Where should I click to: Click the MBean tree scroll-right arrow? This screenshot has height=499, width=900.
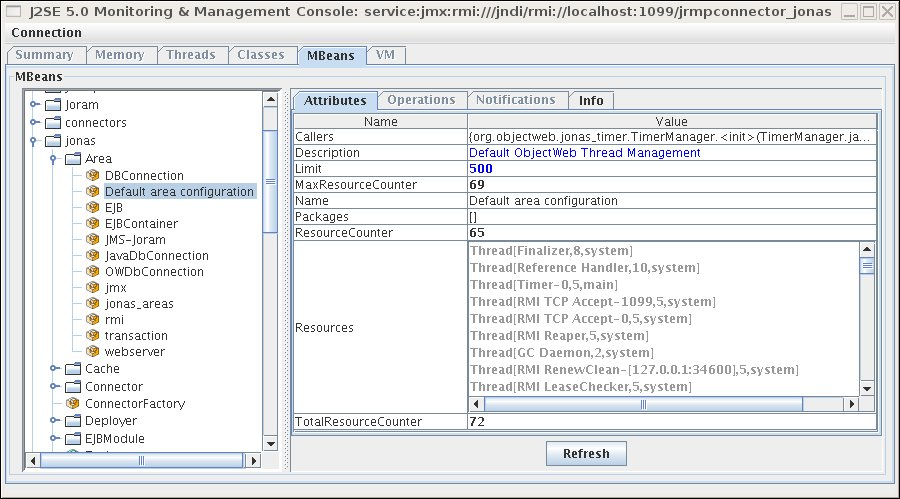253,461
